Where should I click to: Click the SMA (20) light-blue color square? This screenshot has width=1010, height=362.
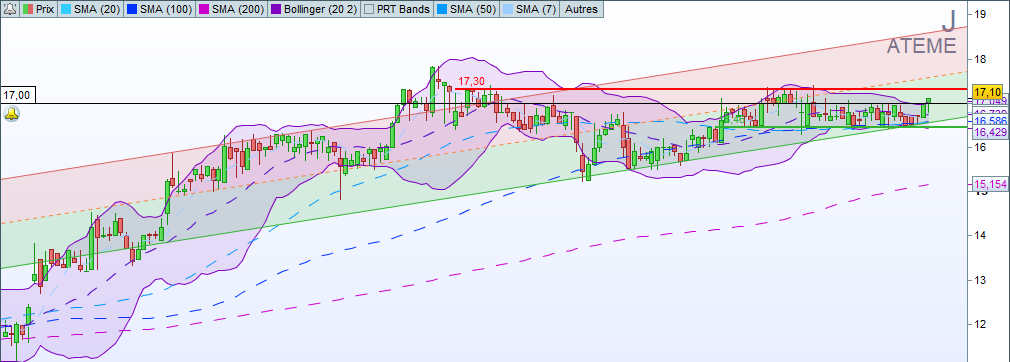pos(65,9)
